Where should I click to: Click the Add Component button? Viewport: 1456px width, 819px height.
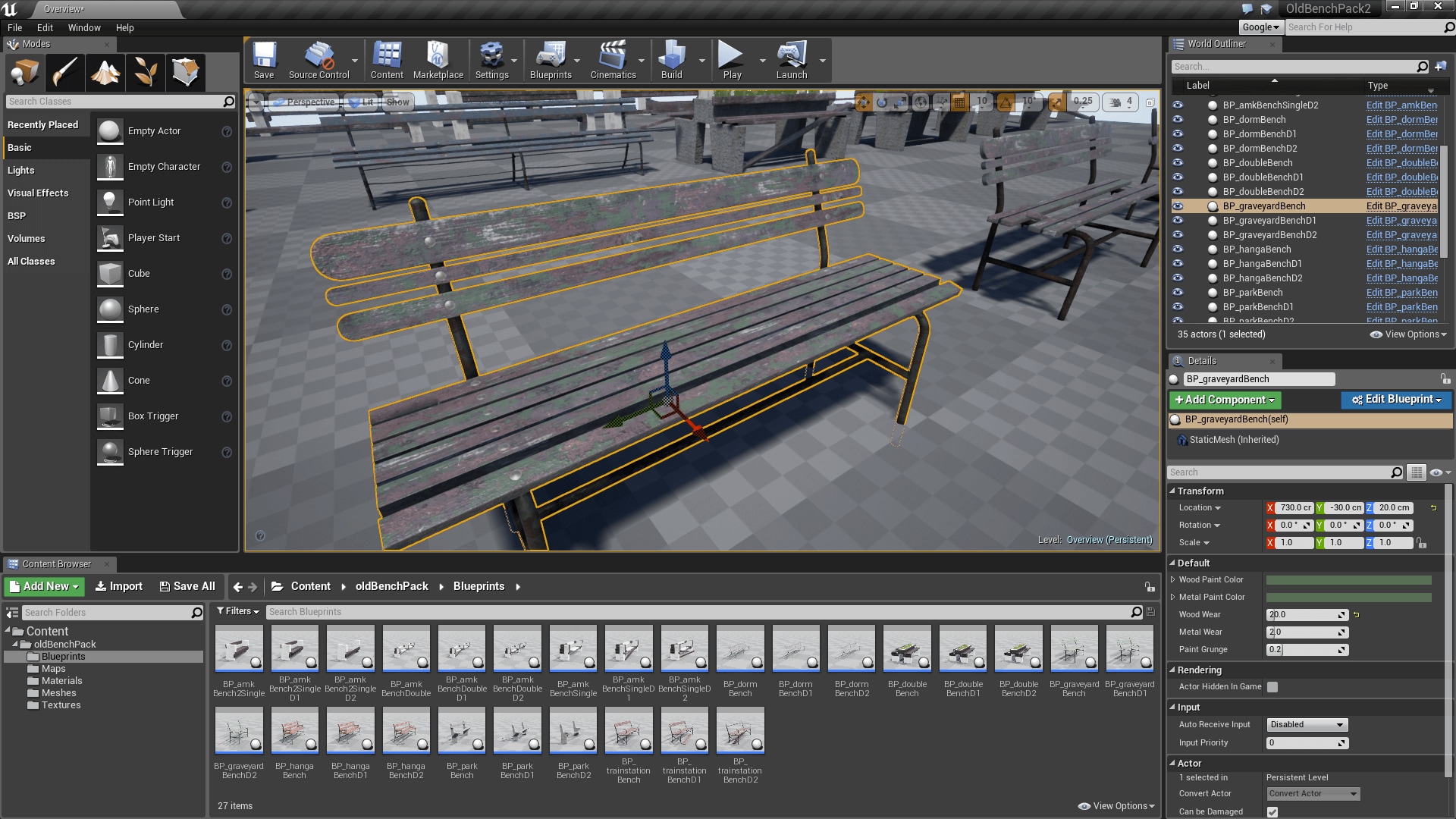[x=1224, y=400]
